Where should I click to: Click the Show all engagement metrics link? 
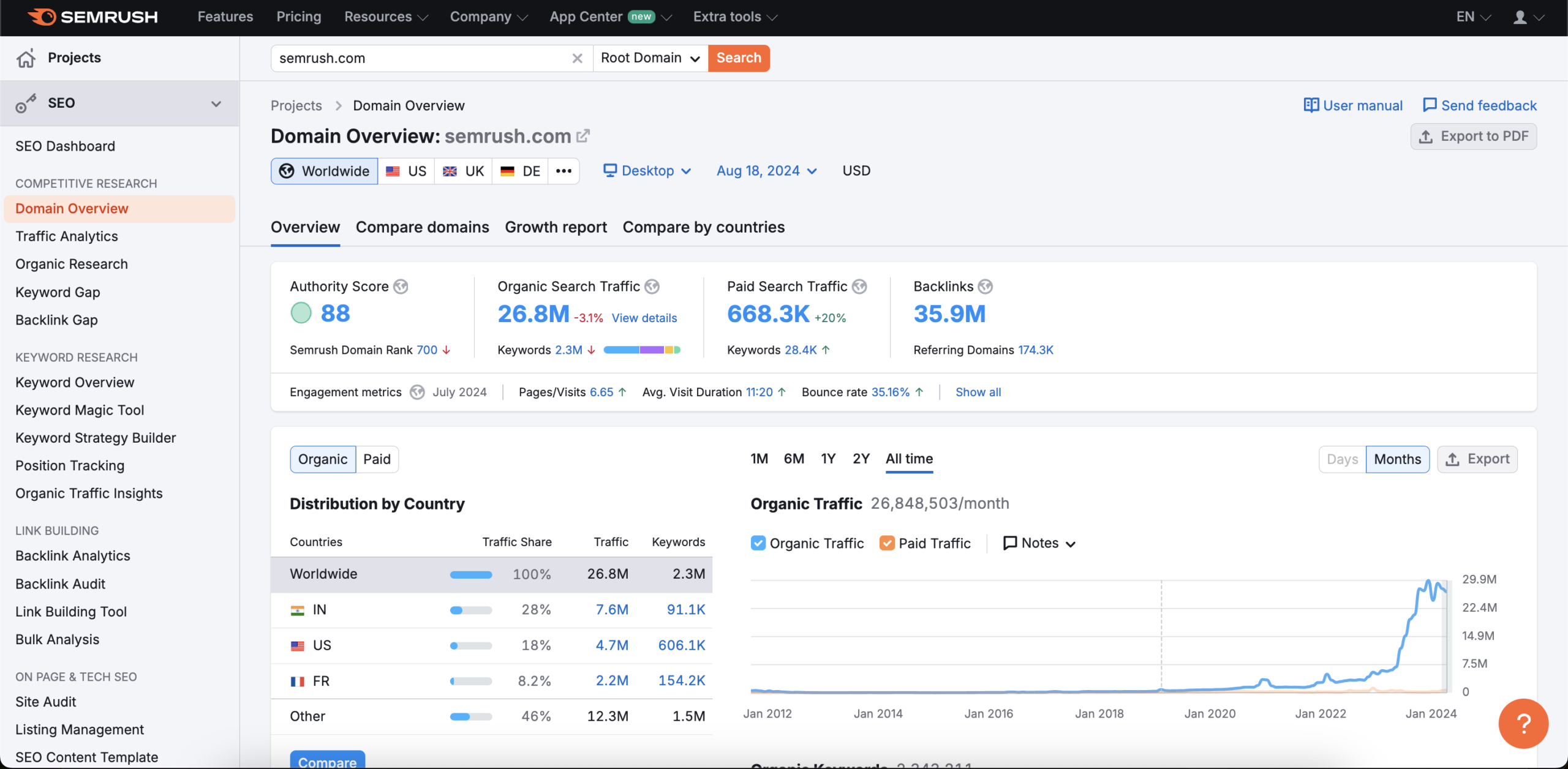click(x=978, y=392)
